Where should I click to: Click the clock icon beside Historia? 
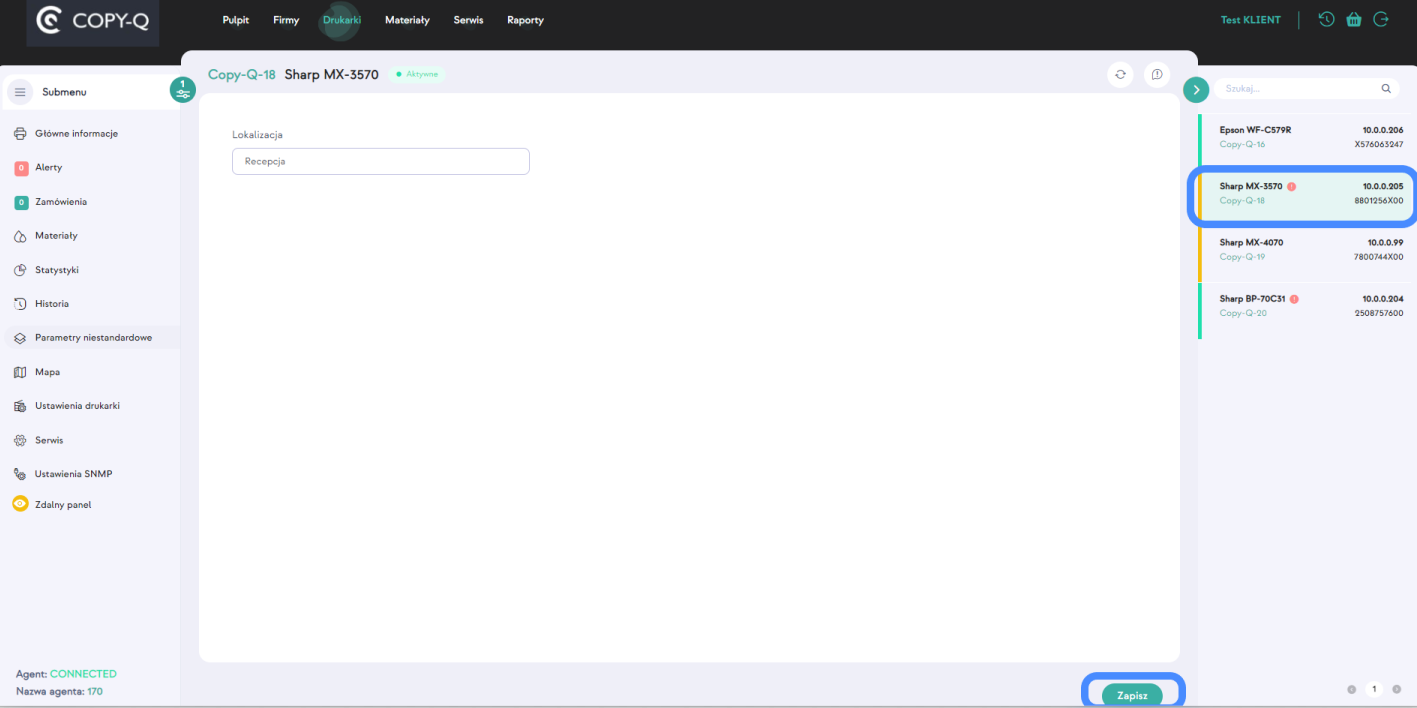20,304
